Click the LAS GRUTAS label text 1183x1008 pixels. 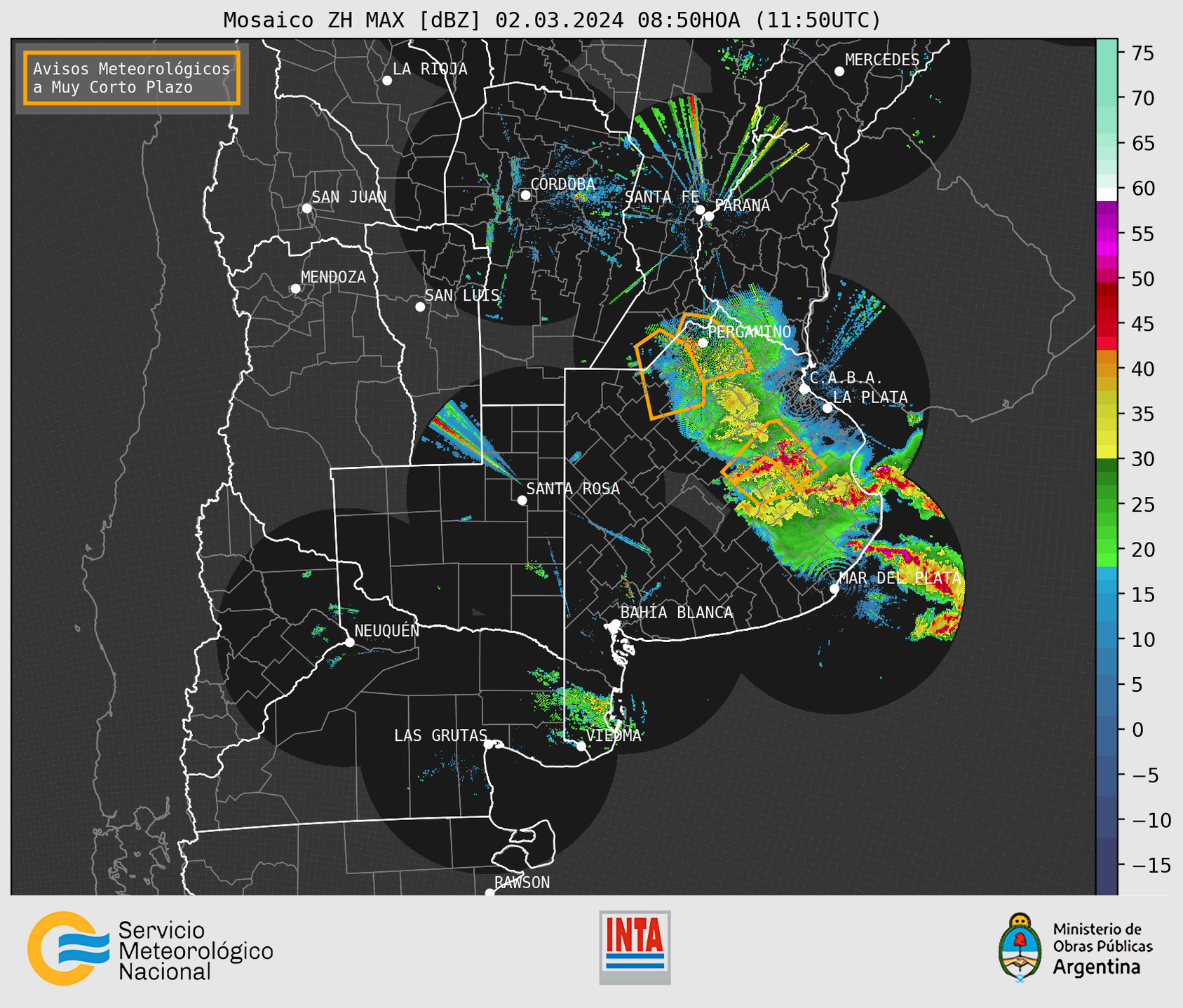point(440,735)
